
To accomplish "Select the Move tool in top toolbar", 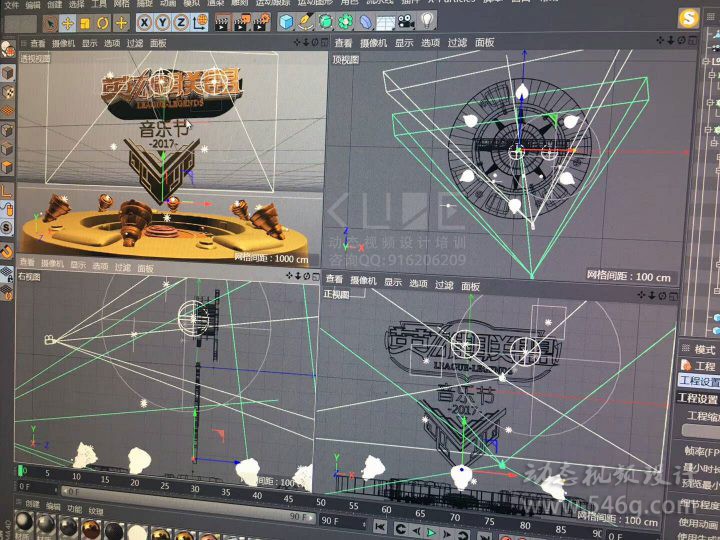I will (x=68, y=22).
